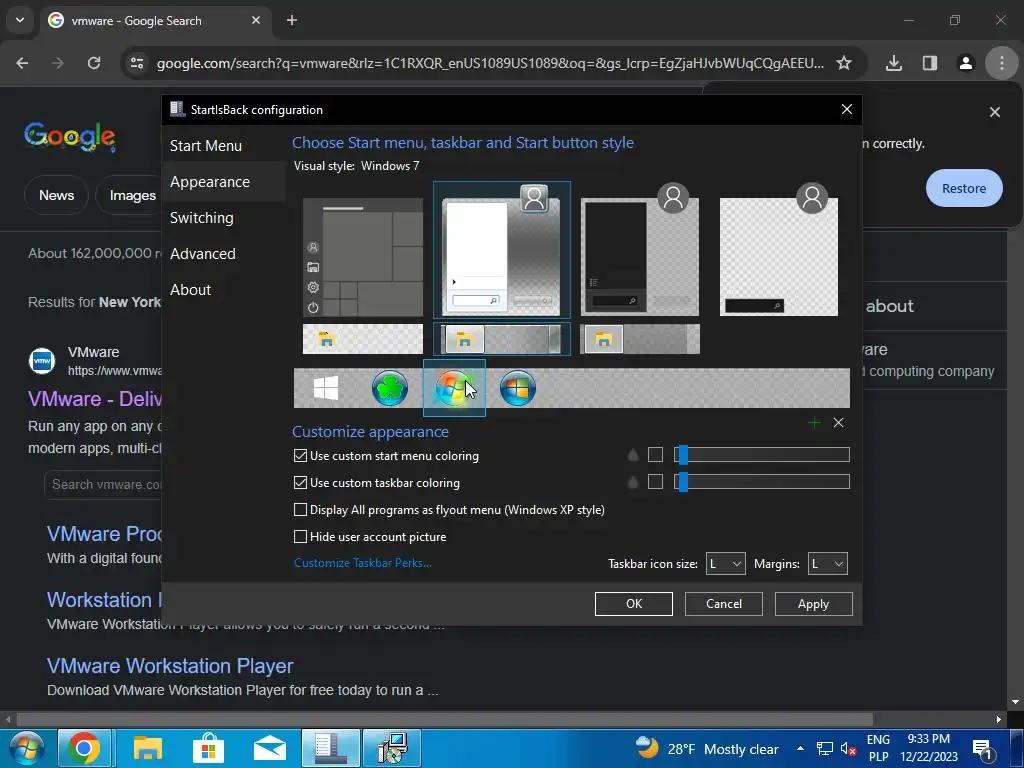Select the Windows 10 flat start button style
The height and width of the screenshot is (768, 1024).
(326, 388)
